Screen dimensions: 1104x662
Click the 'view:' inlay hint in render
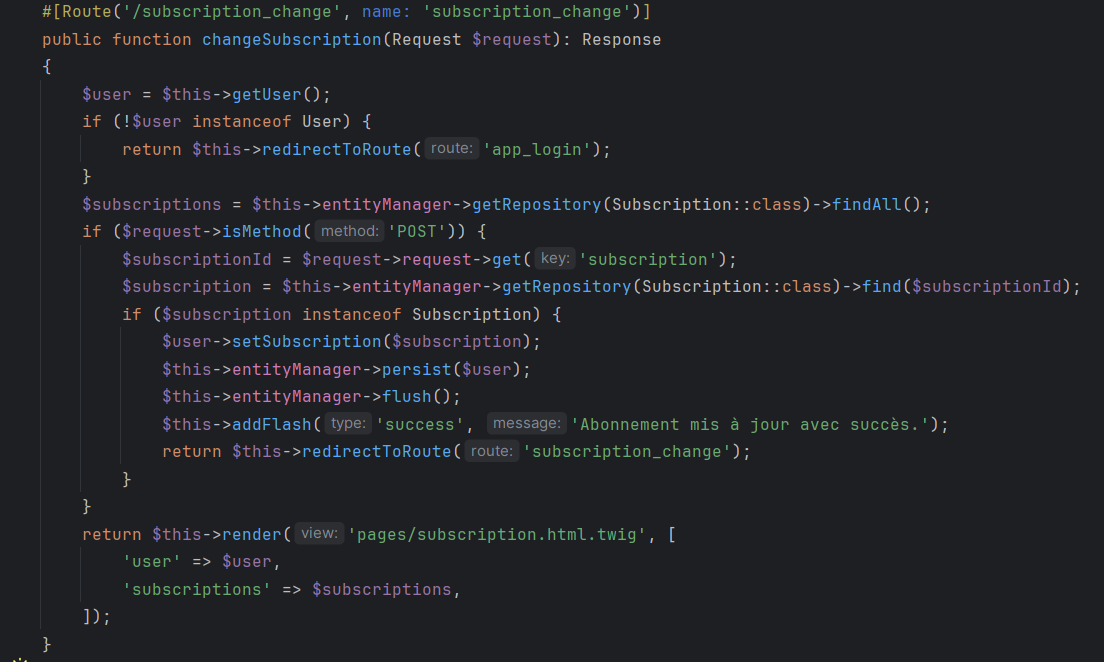coord(319,534)
